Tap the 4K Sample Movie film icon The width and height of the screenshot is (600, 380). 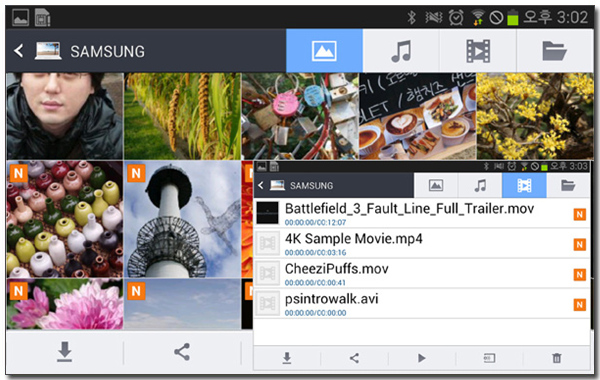[267, 243]
